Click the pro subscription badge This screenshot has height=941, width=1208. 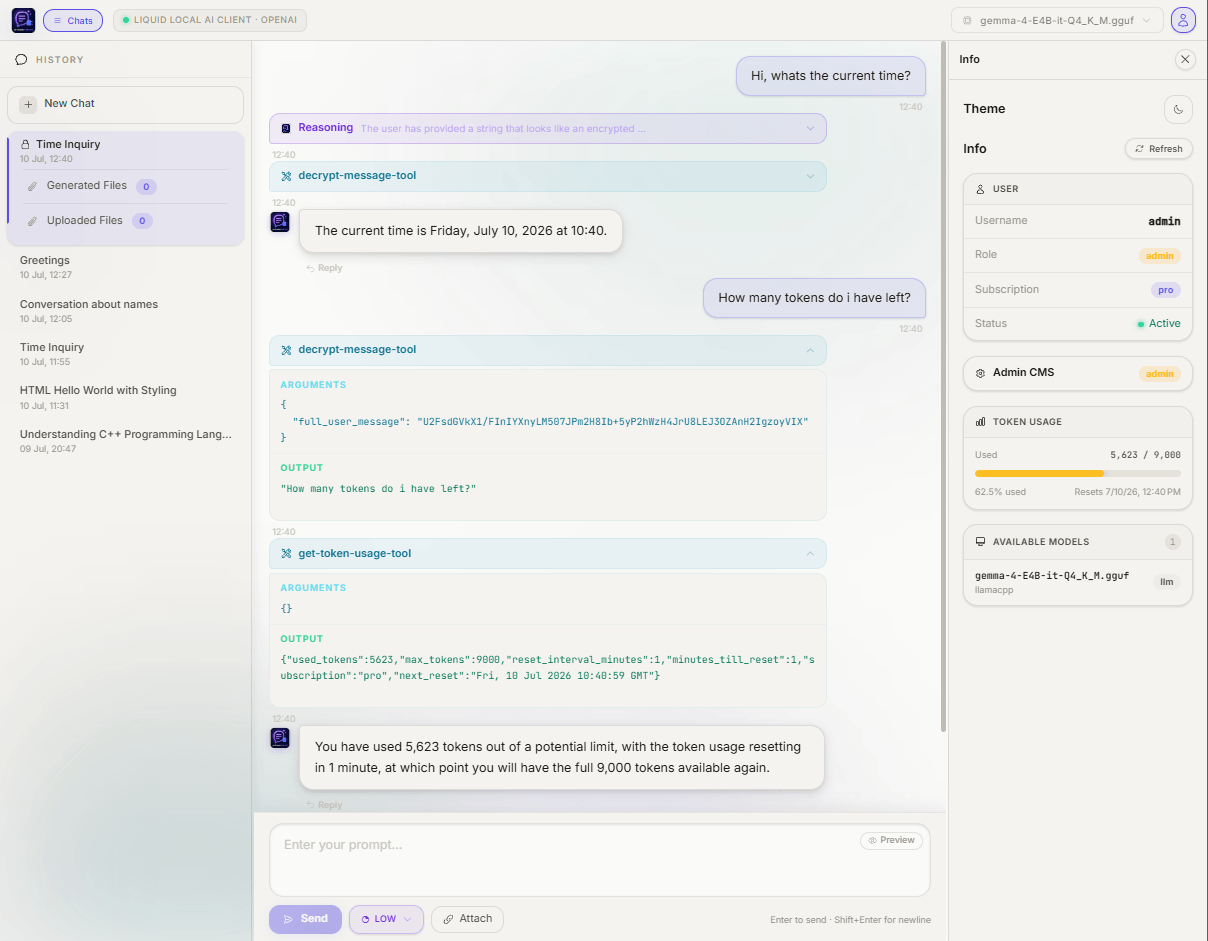[x=1166, y=290]
